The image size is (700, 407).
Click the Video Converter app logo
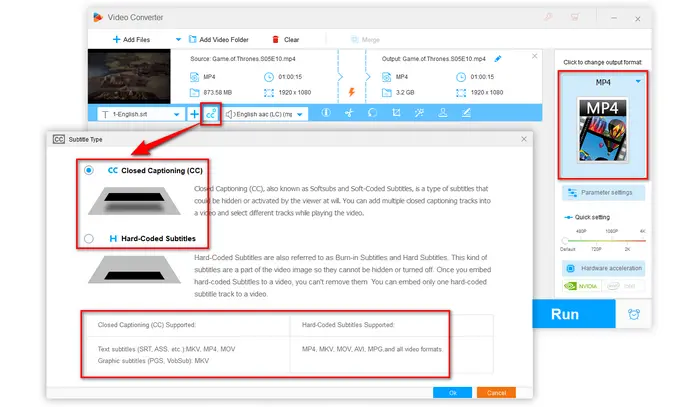pos(98,17)
